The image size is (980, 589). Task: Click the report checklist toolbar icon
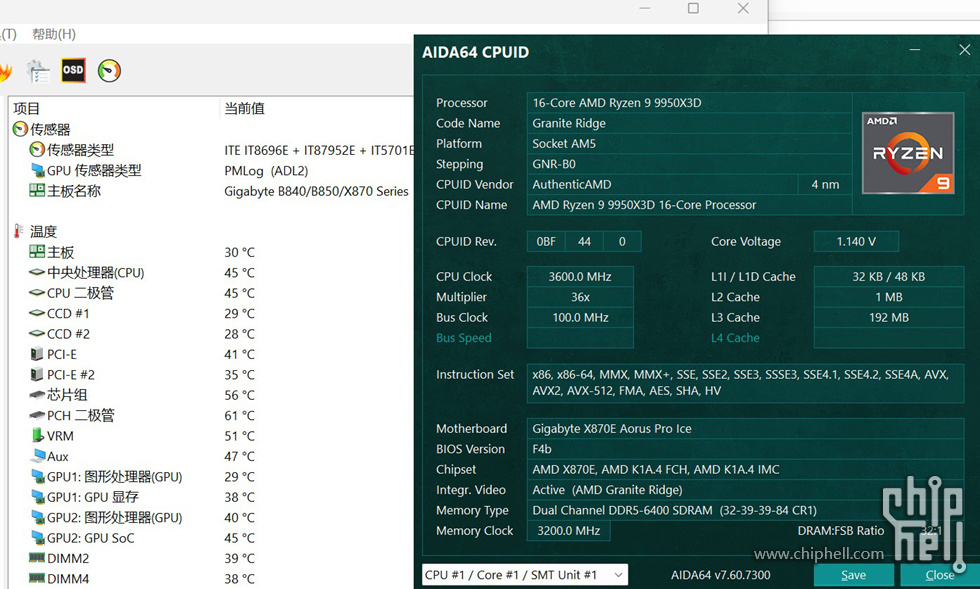coord(38,71)
